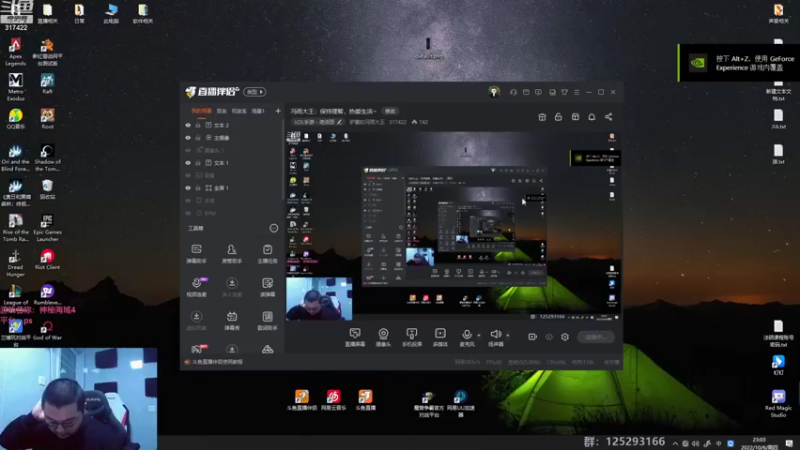
Task: Open mode switch pill beside the logo
Action: click(255, 92)
